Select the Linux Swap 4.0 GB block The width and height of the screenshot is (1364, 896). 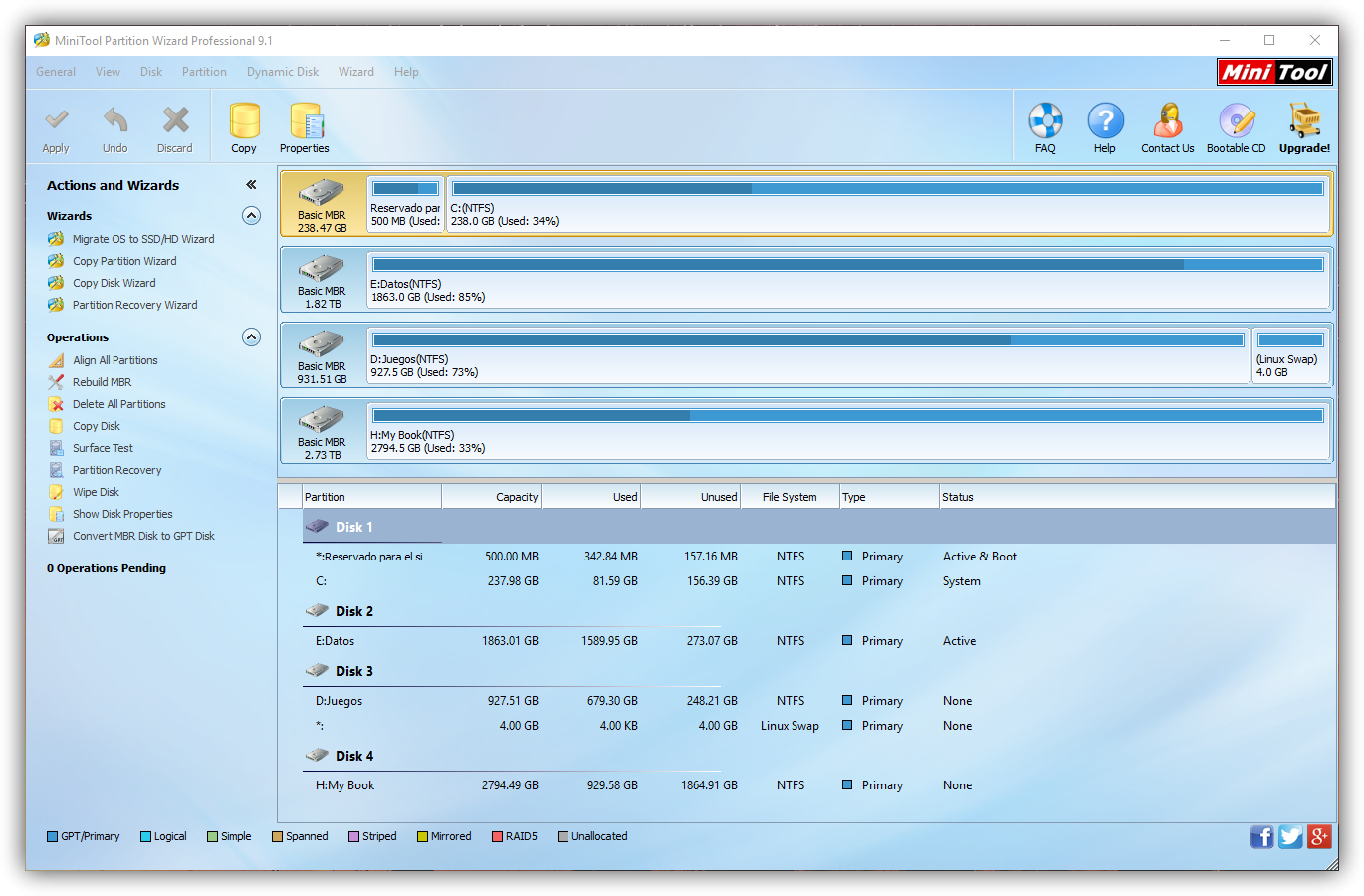tap(1290, 355)
